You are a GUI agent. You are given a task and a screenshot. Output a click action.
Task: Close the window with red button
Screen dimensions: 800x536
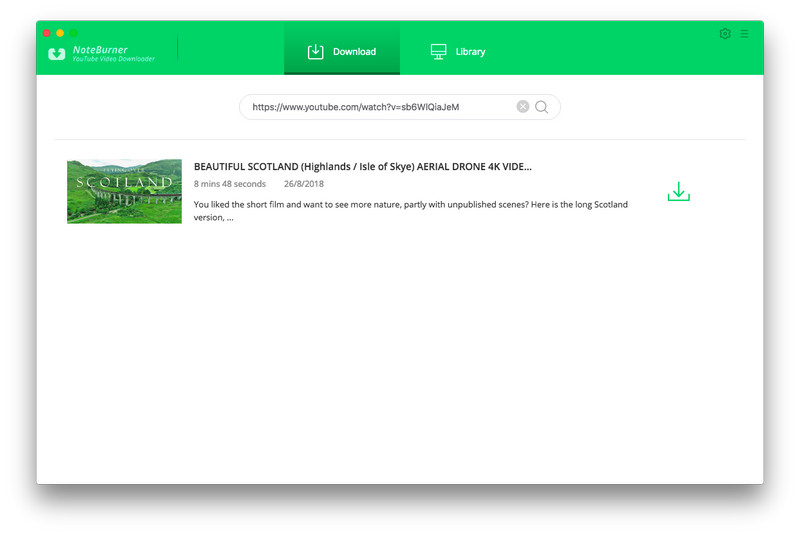point(46,33)
